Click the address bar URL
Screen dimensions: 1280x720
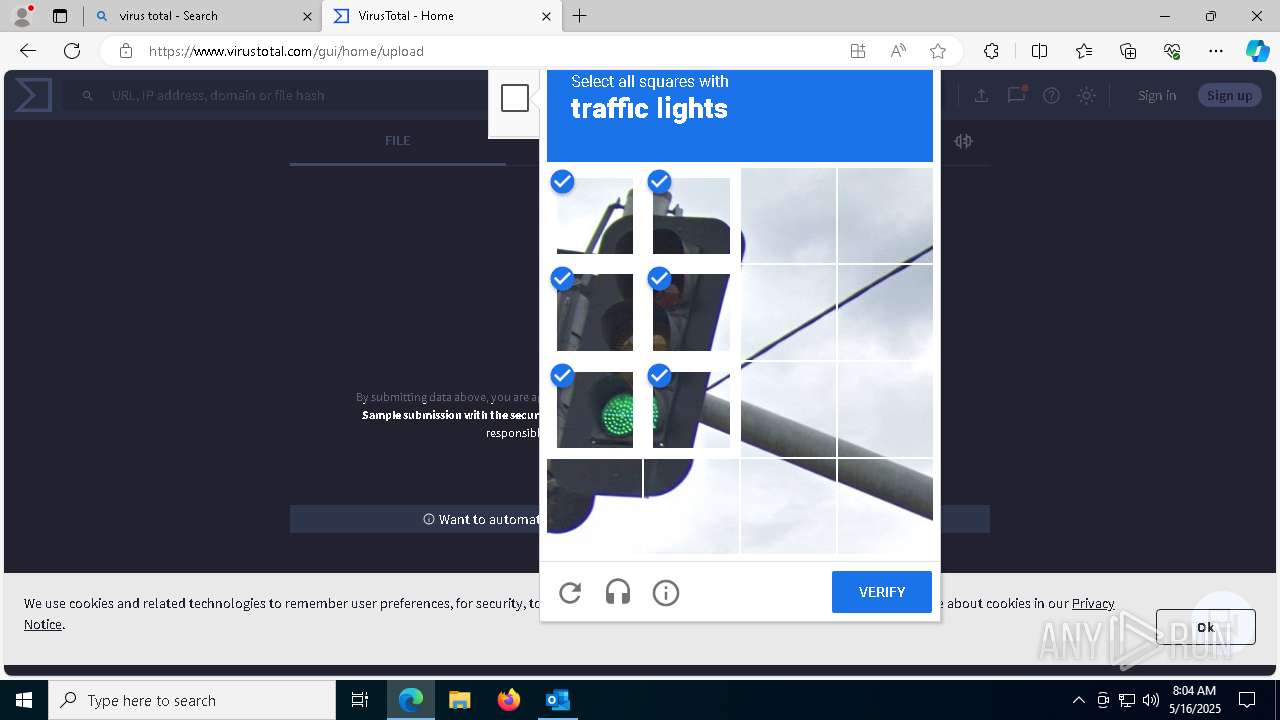[286, 51]
